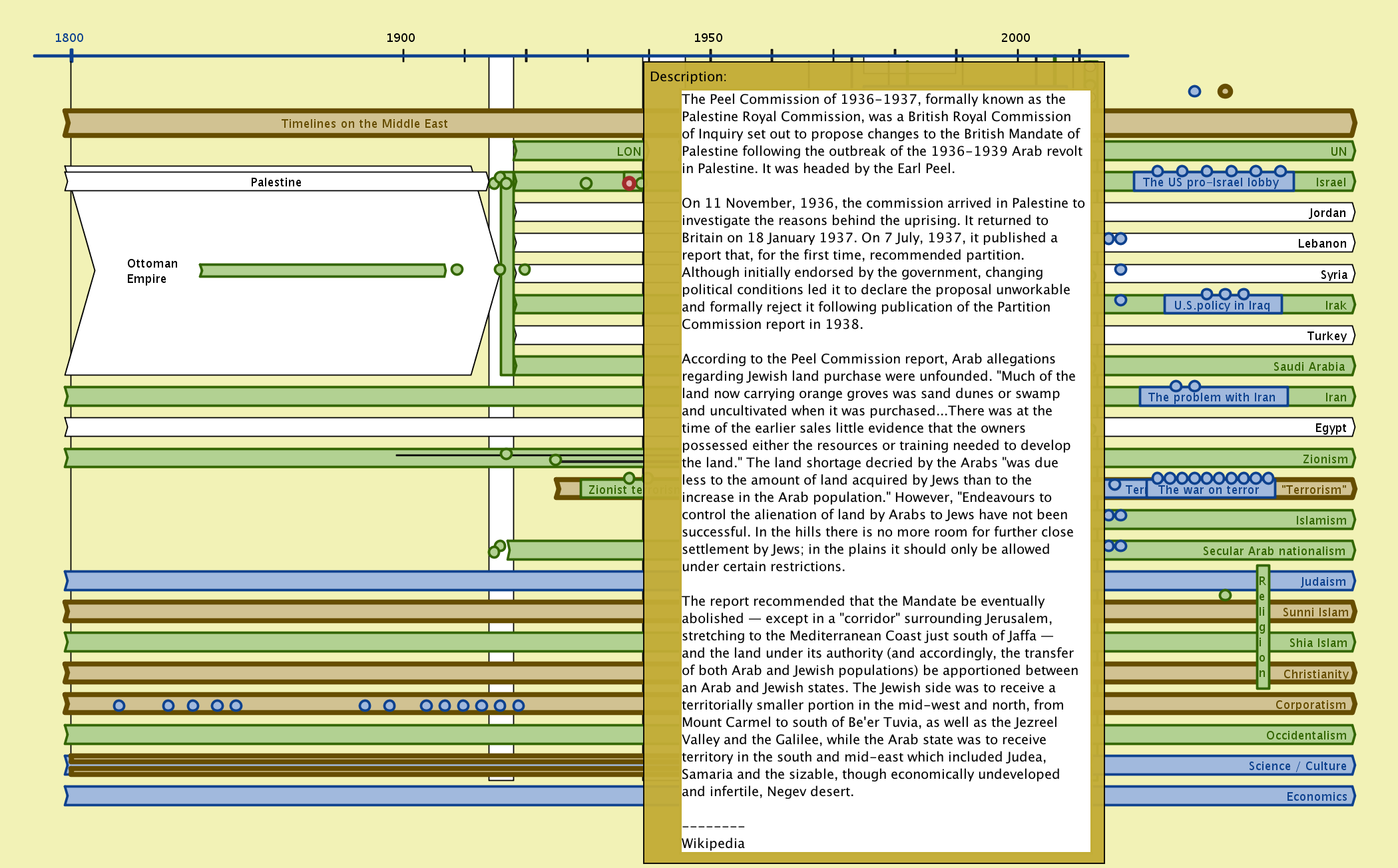The height and width of the screenshot is (868, 1398).
Task: Select the vertical Religion grouping bar
Action: pyautogui.click(x=1262, y=626)
